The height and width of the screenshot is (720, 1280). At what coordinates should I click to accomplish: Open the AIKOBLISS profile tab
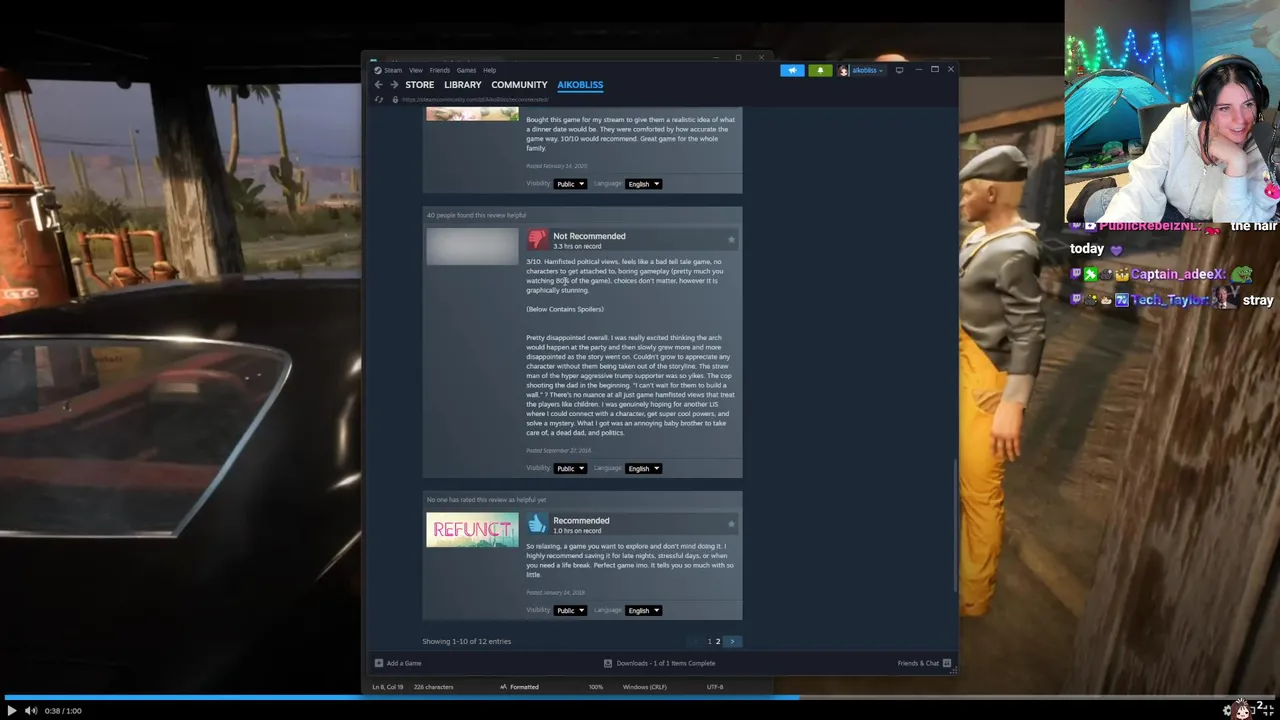point(580,85)
